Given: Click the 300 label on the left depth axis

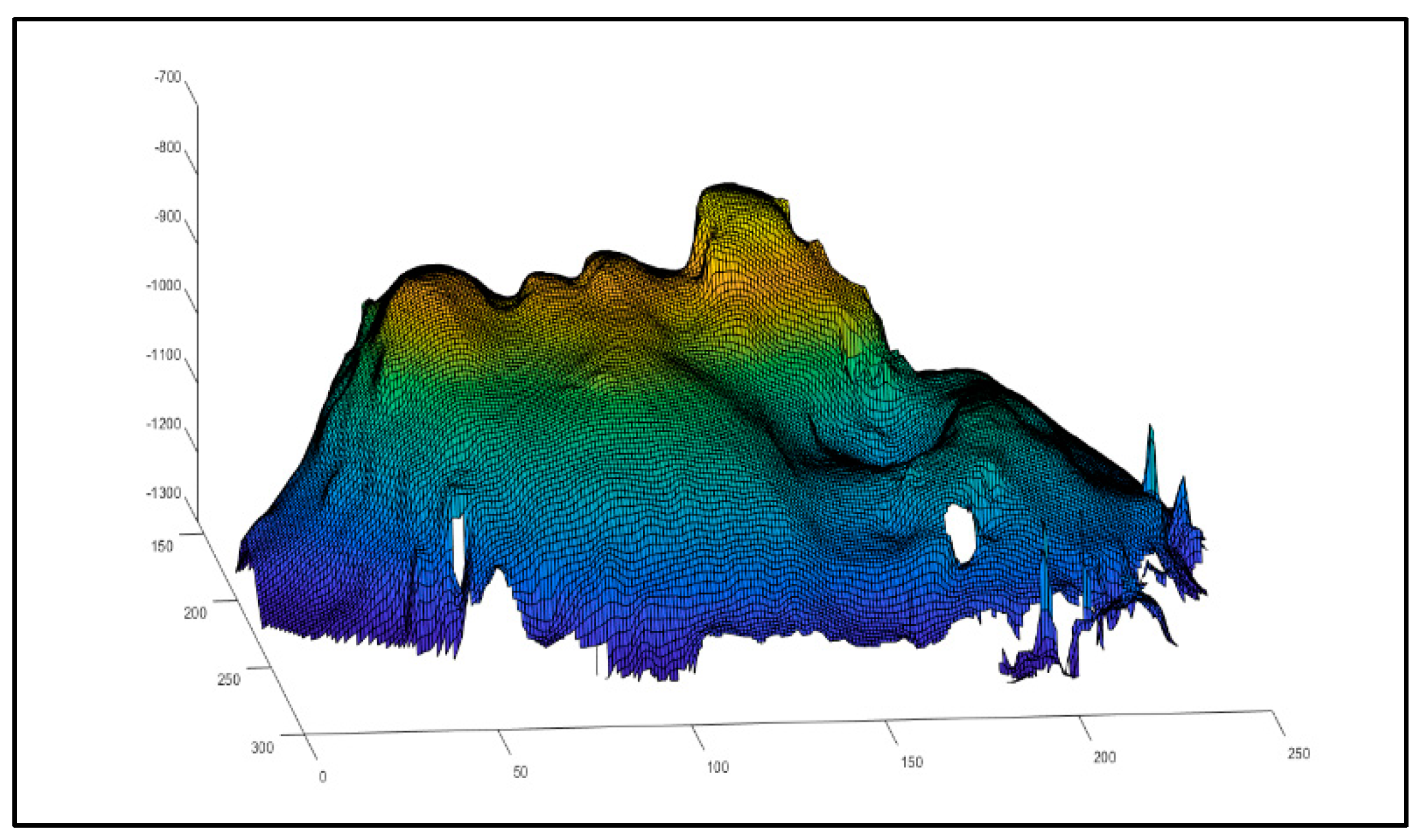Looking at the screenshot, I should point(262,748).
